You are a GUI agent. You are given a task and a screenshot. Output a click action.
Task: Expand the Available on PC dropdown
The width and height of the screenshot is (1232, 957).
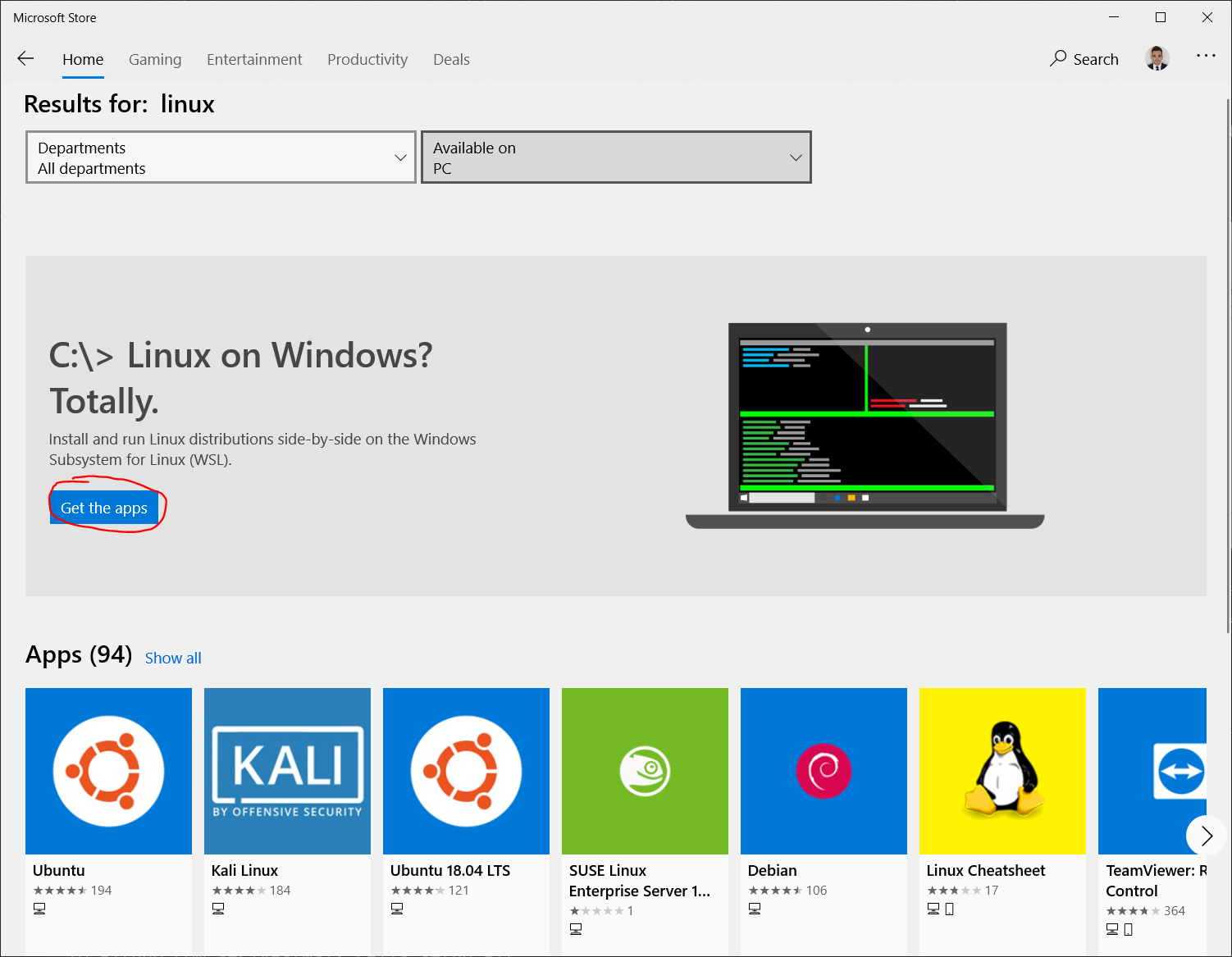tap(616, 157)
